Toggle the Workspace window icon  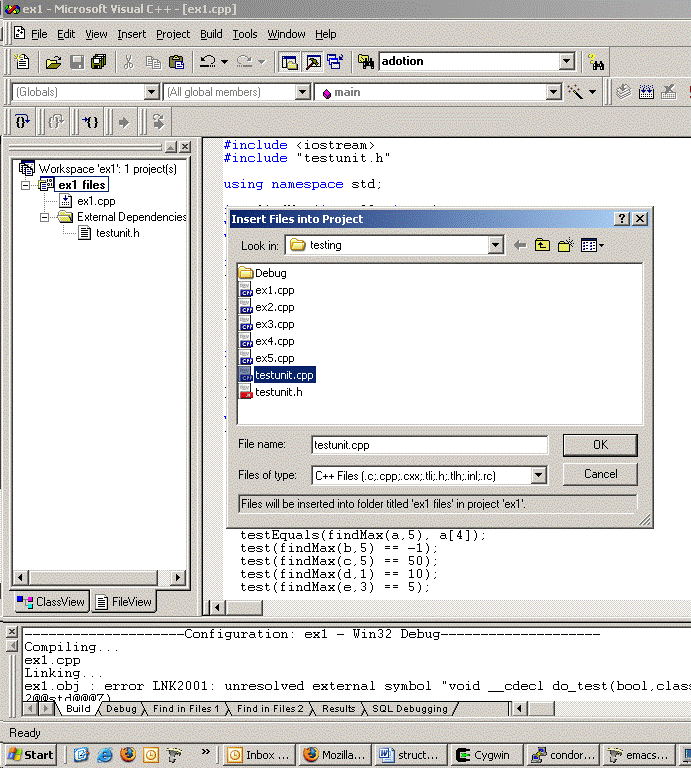[x=289, y=62]
